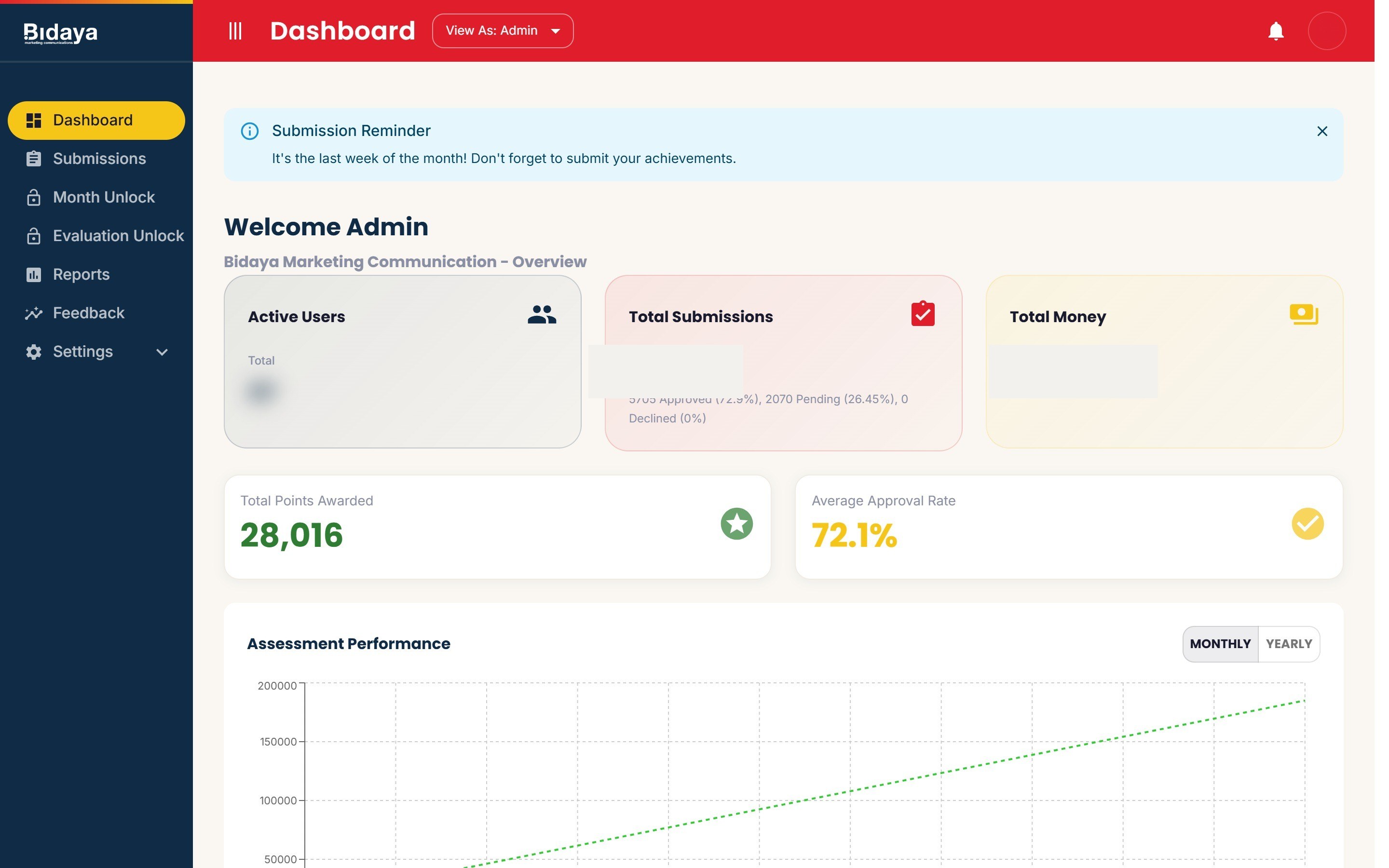Dismiss the Submission Reminder banner
This screenshot has width=1389, height=868.
1322,132
